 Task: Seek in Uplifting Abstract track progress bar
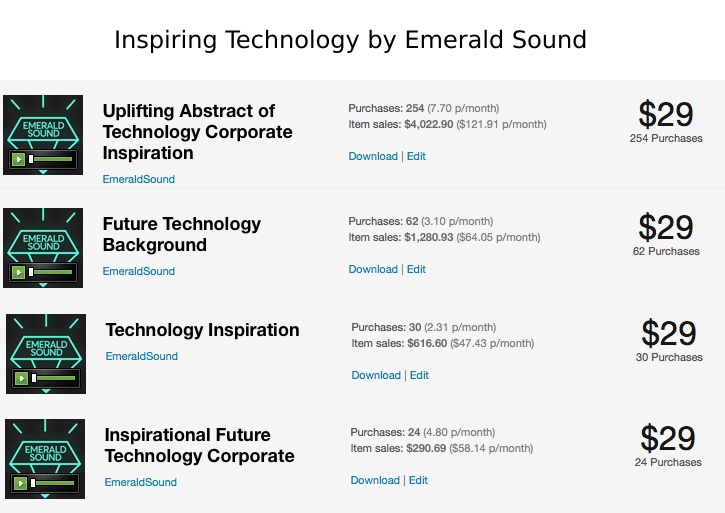click(x=52, y=159)
